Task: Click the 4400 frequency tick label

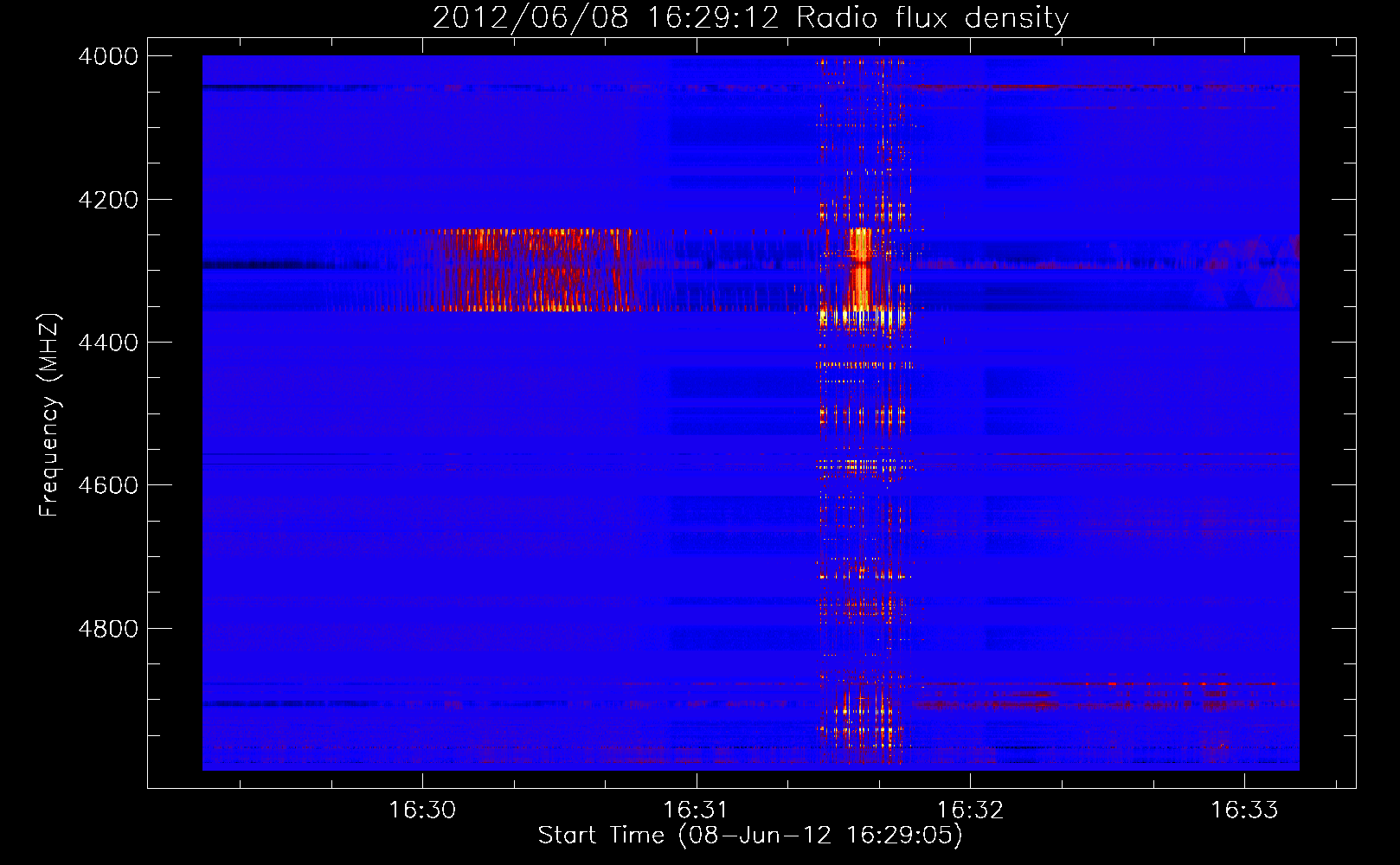Action: [108, 343]
